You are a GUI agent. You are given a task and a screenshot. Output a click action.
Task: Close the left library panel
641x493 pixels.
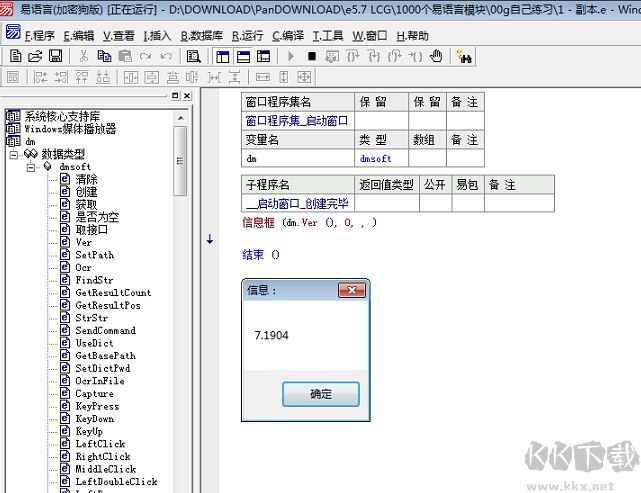pyautogui.click(x=186, y=96)
